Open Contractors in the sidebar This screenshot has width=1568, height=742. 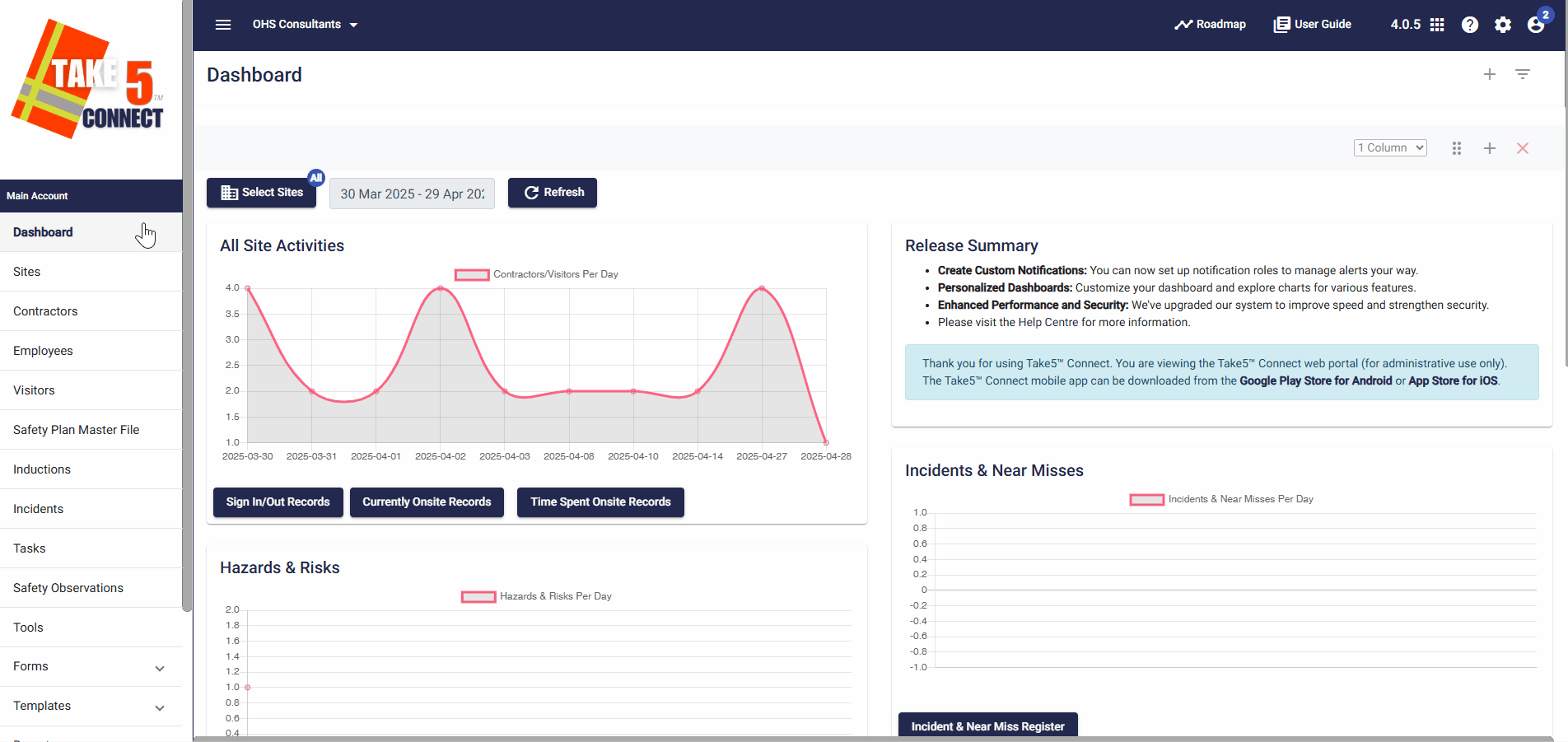pos(91,311)
